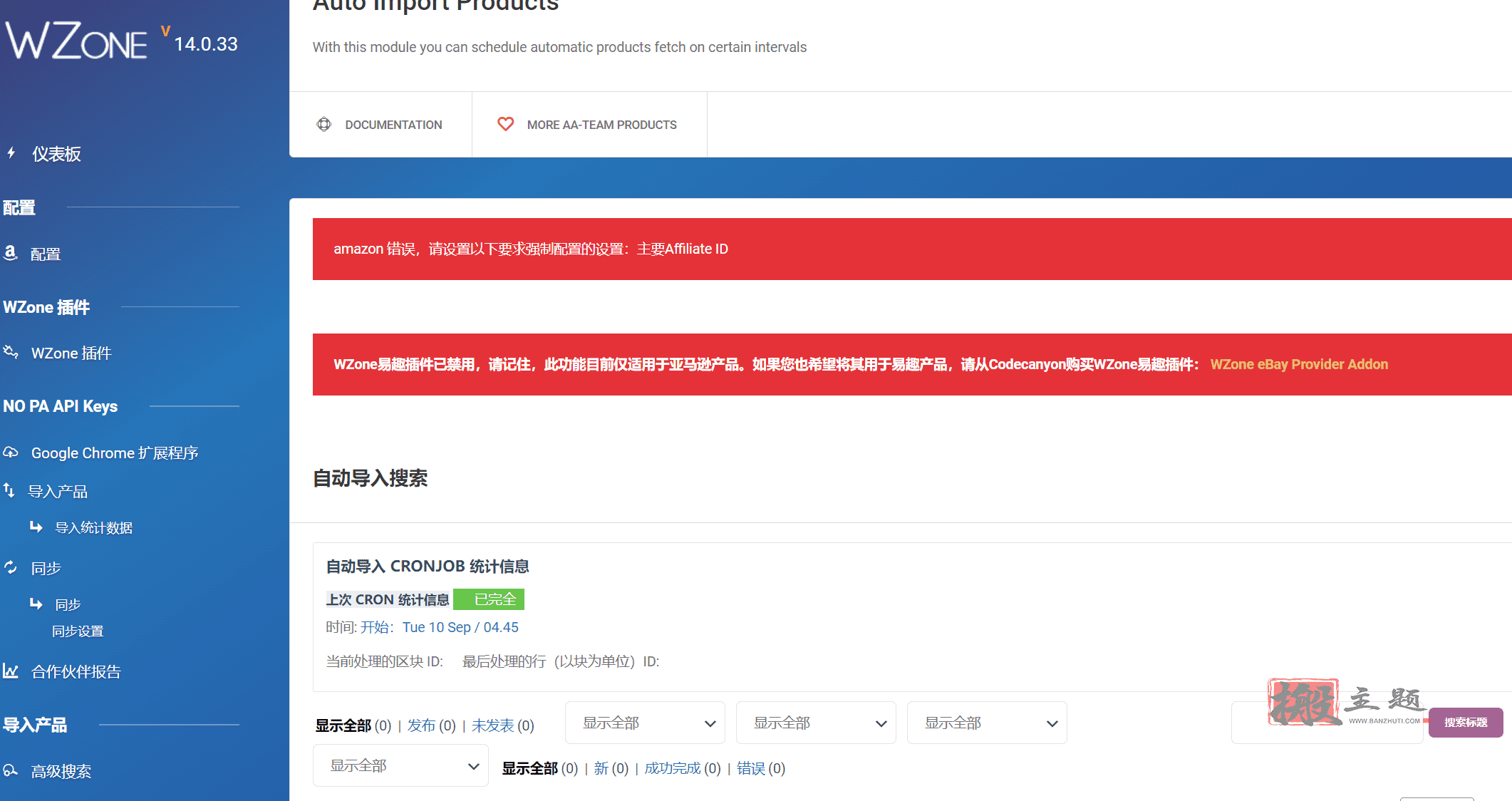Open Google Chrome 扩展程序 in the sidebar
The width and height of the screenshot is (1512, 801).
point(115,453)
